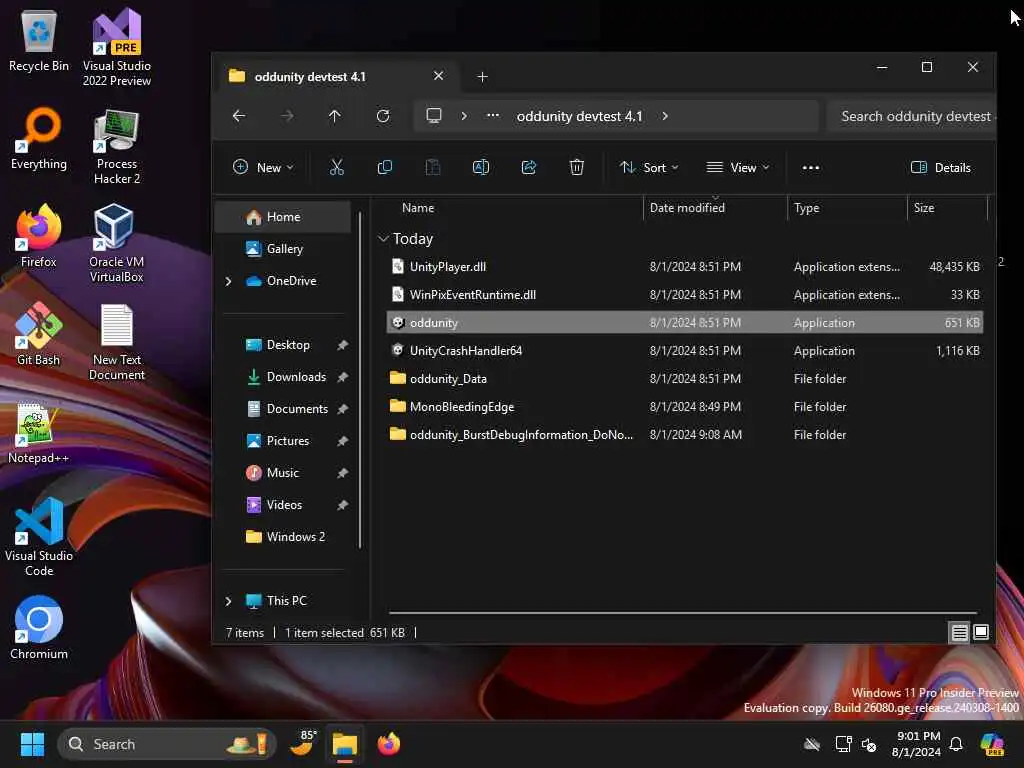Open Firefox desktop shortcut
The image size is (1024, 768).
point(39,236)
